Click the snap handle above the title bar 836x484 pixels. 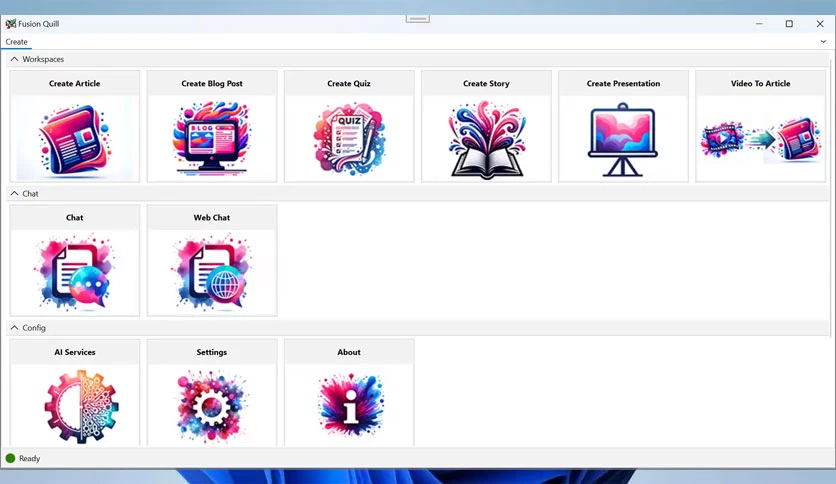(x=417, y=19)
